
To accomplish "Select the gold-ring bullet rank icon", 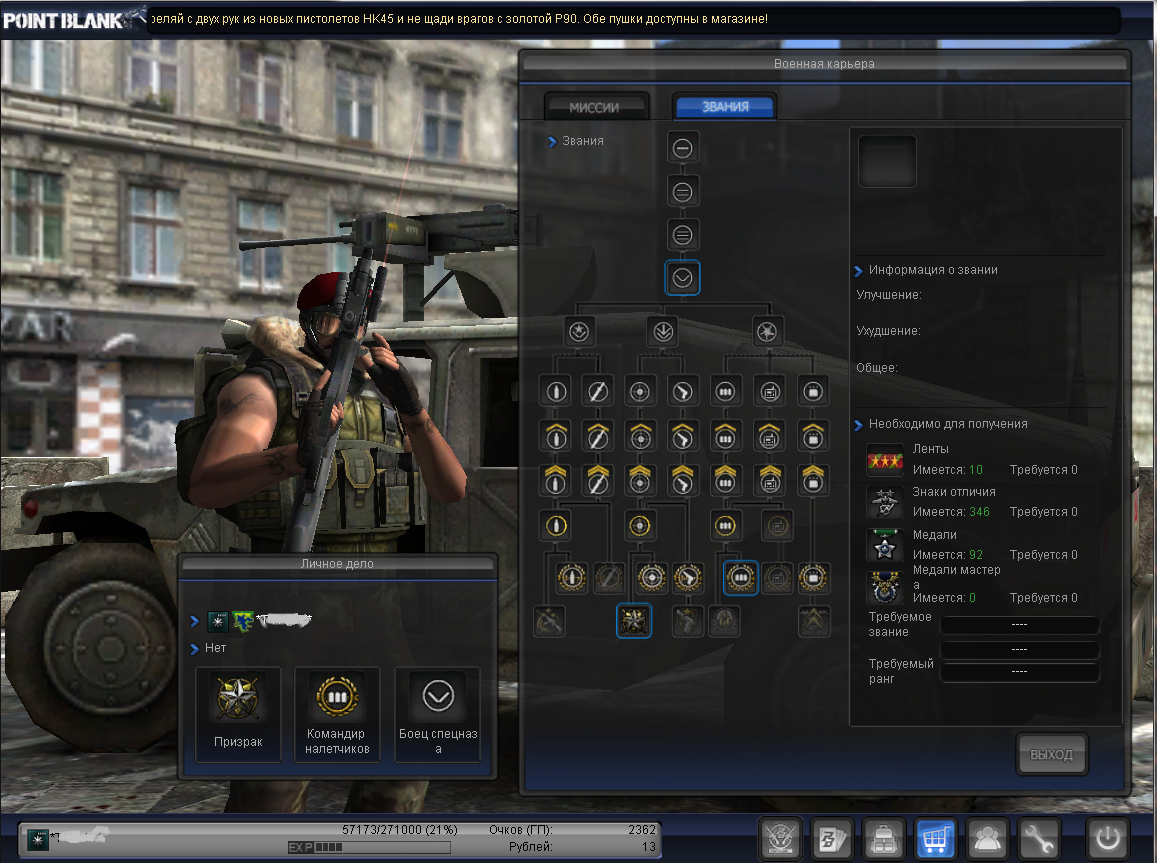I will coord(556,526).
